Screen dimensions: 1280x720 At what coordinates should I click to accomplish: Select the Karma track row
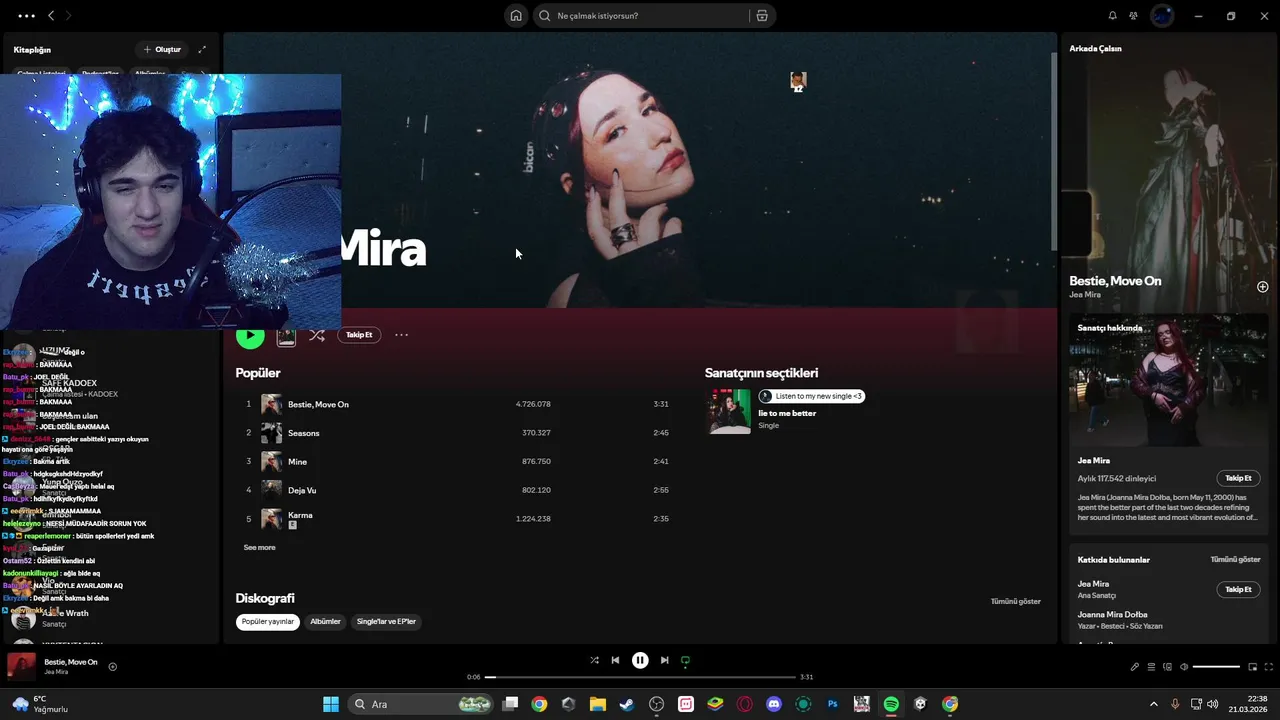coord(458,519)
